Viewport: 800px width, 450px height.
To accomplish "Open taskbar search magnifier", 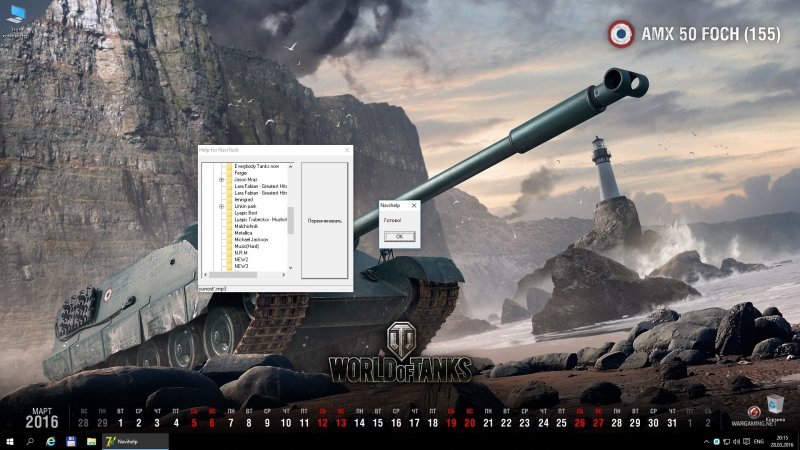I will [x=30, y=441].
